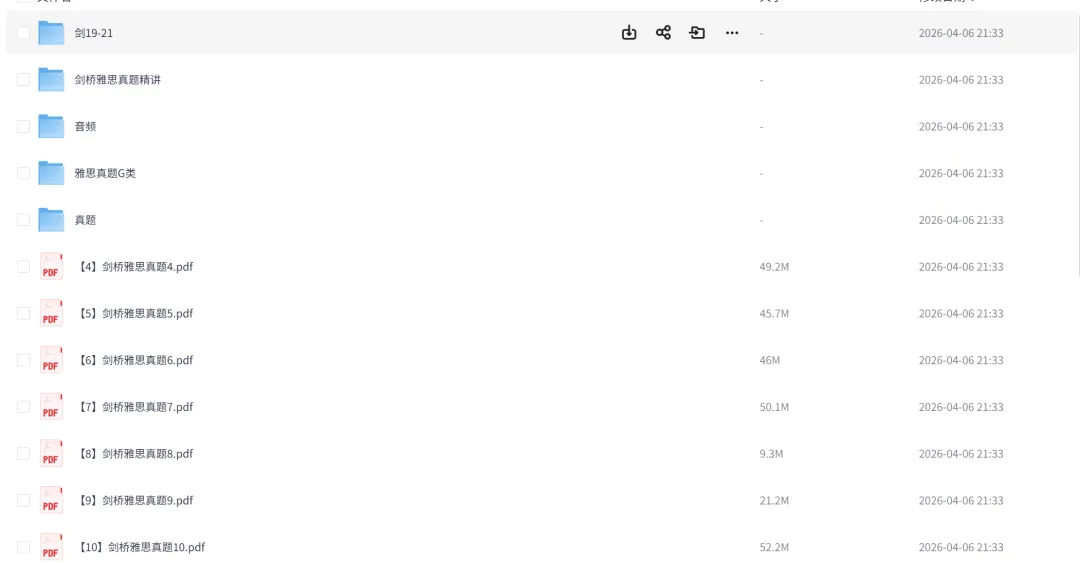Select checkbox of 【8】剑桥雅思真题8.pdf
This screenshot has width=1080, height=563.
pos(23,453)
